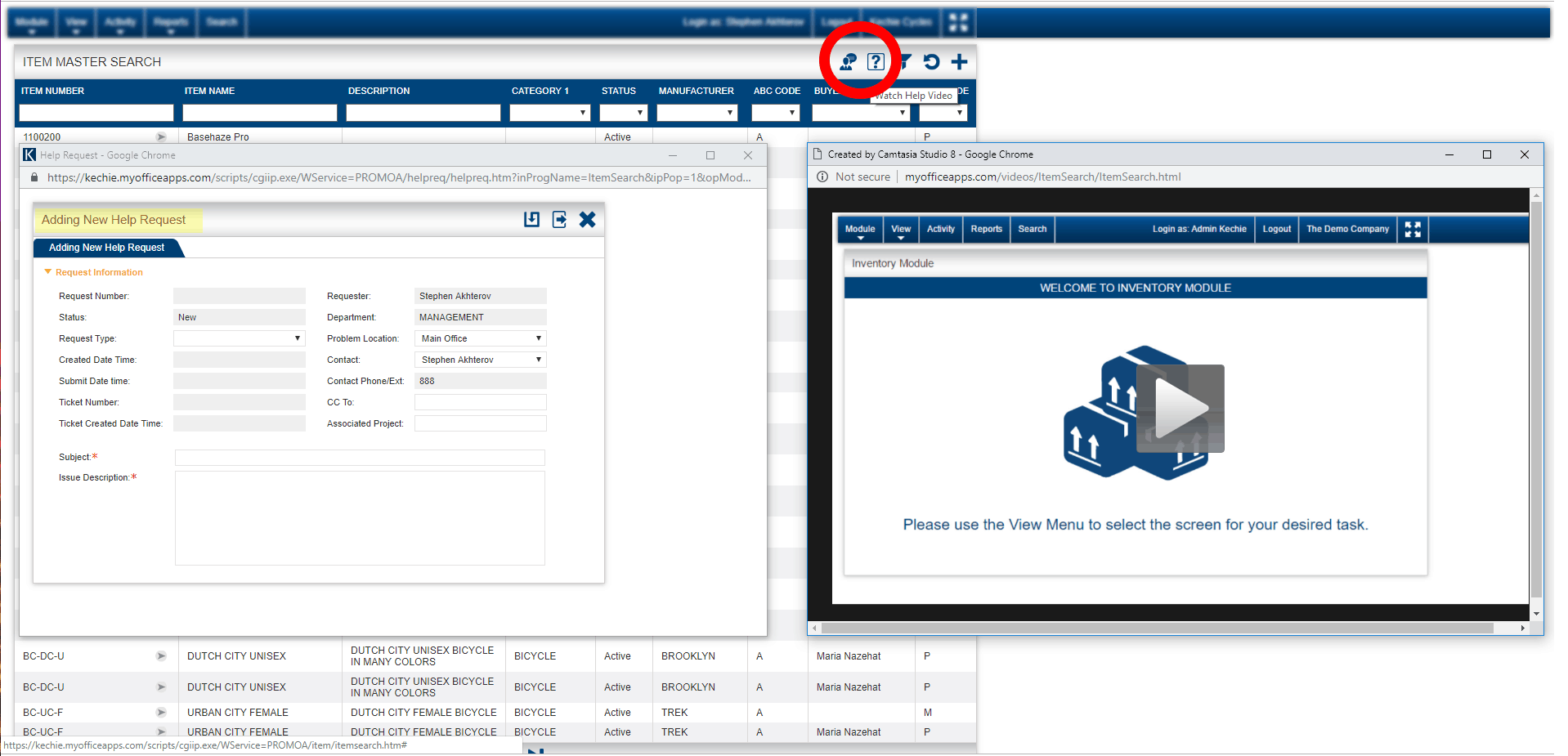The image size is (1568, 756).
Task: Open the Contact dropdown showing Stephen Akhterov
Action: [480, 360]
